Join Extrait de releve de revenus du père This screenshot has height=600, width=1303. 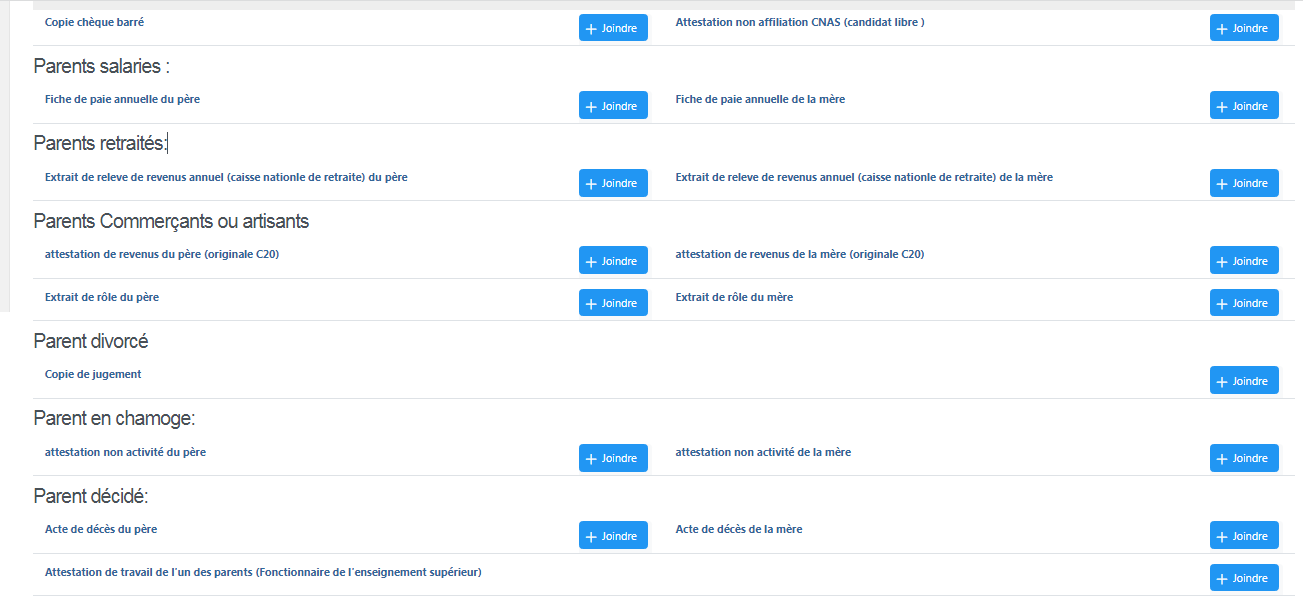[613, 183]
